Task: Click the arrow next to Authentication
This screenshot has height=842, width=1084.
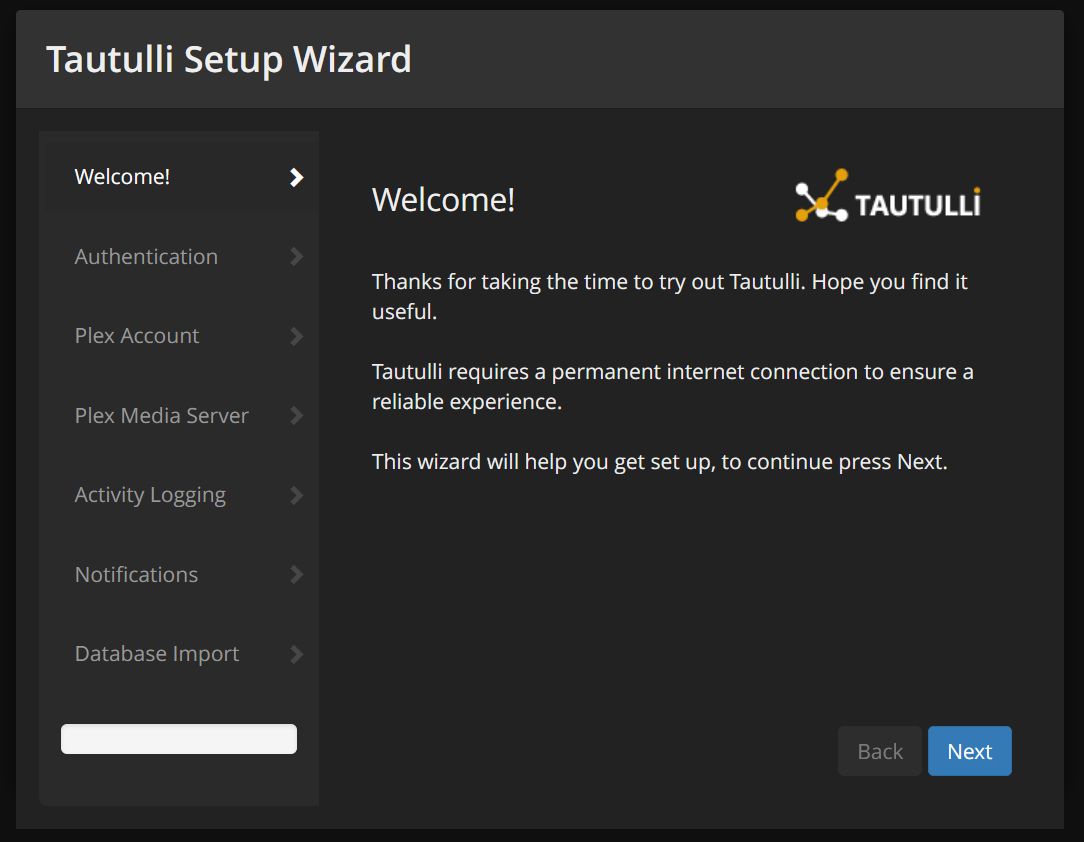Action: [x=296, y=257]
